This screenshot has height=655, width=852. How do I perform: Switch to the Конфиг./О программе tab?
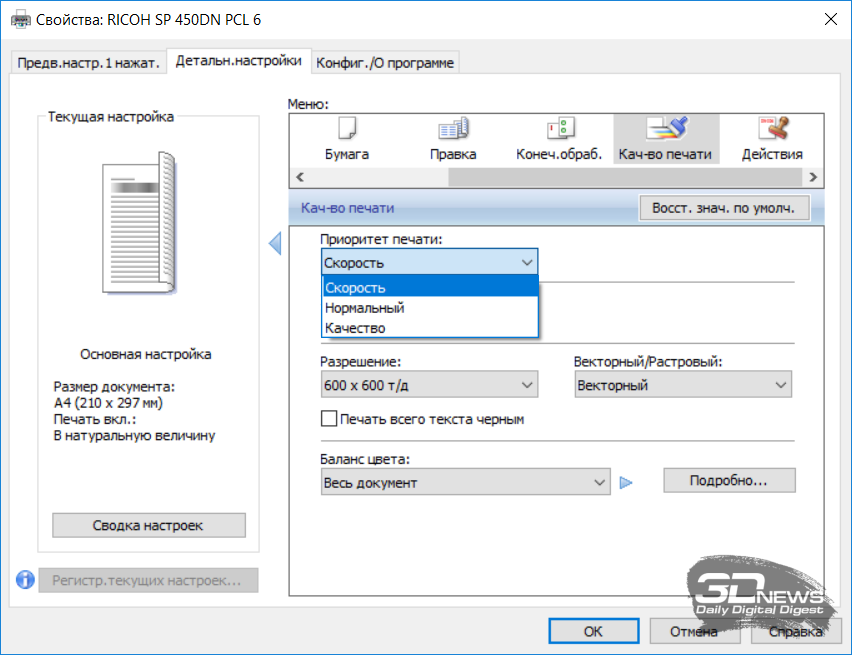pos(385,63)
